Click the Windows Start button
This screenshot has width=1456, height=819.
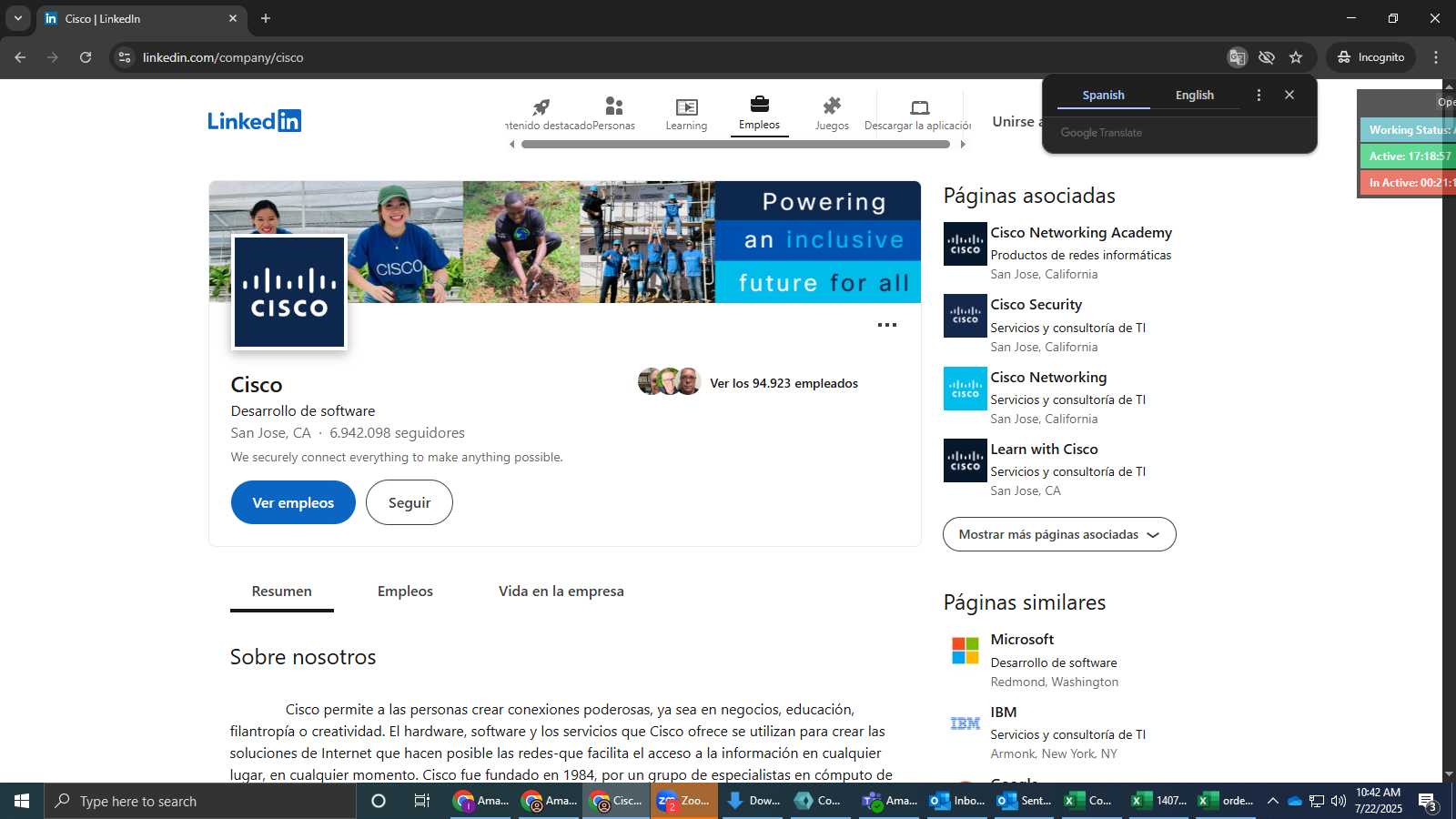pos(22,801)
